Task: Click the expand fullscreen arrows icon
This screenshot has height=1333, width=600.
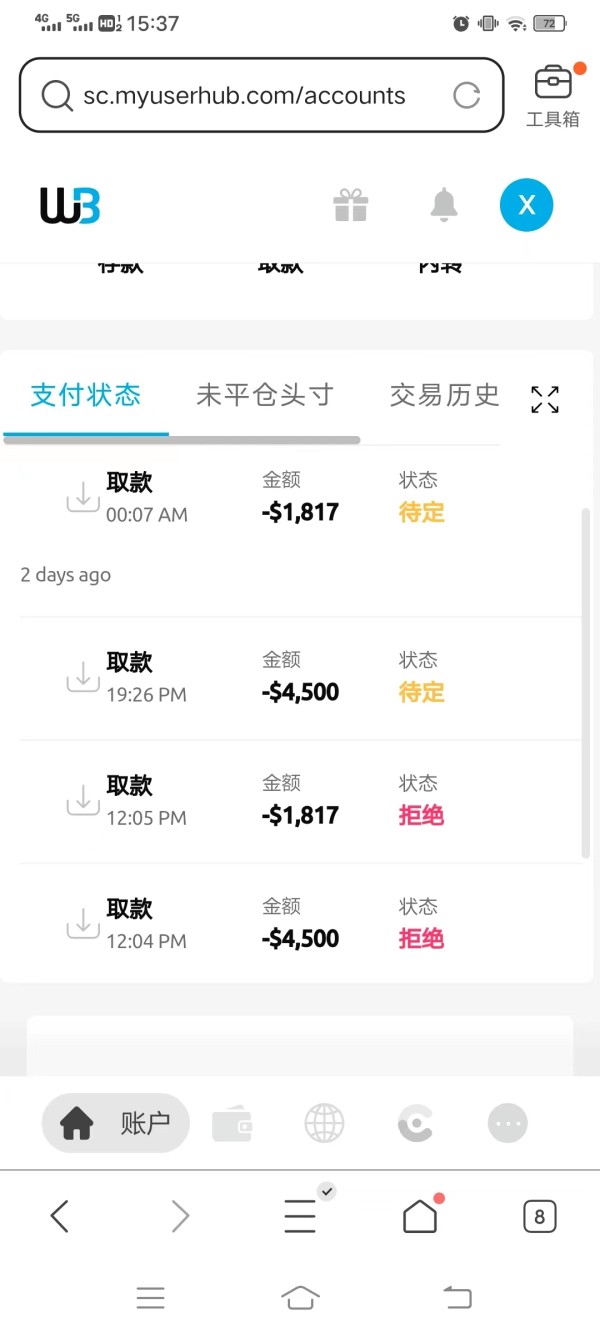Action: pos(545,399)
